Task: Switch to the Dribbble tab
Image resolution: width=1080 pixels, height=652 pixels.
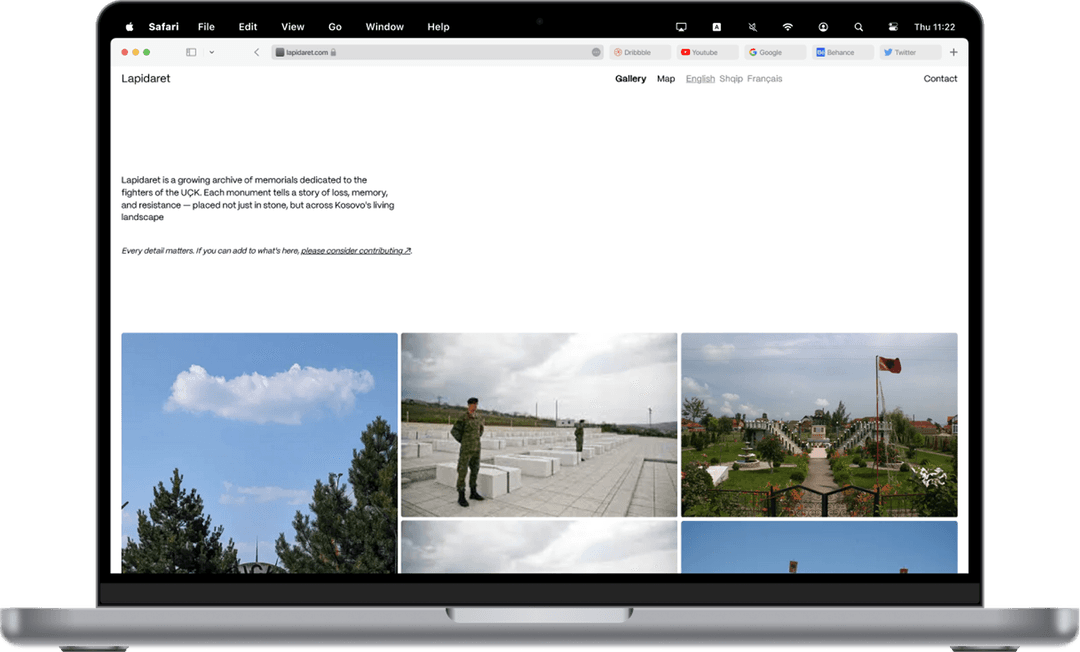Action: coord(638,52)
